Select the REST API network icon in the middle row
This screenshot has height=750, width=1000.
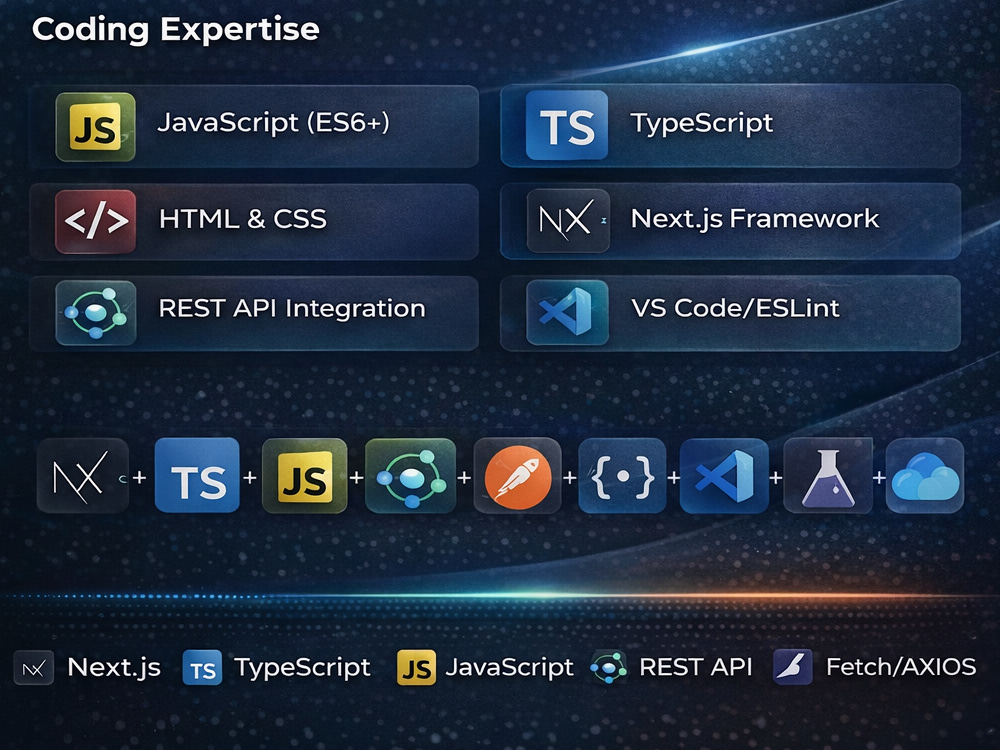pos(411,476)
